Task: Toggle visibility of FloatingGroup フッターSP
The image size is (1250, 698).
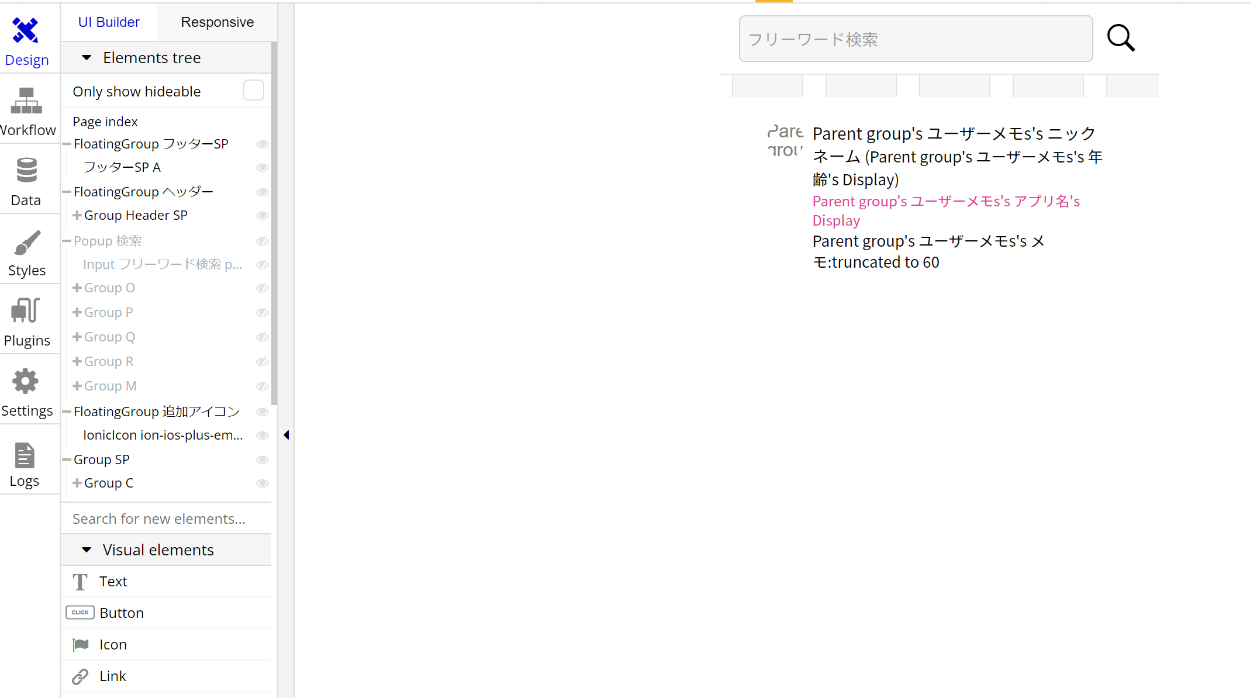Action: click(262, 144)
